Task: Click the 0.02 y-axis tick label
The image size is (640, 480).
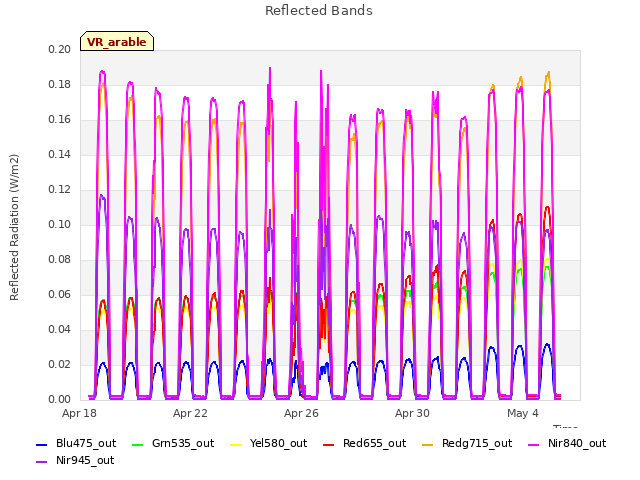Action: coord(60,364)
